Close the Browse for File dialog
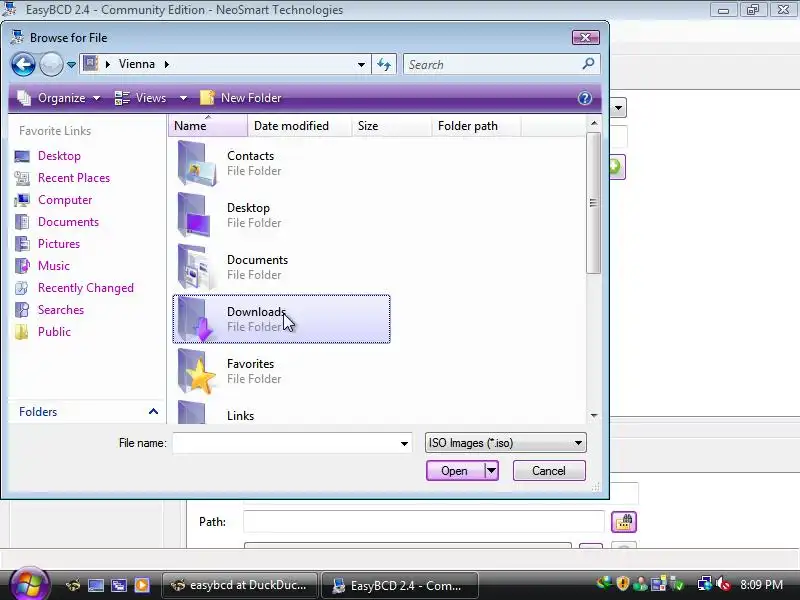800x600 pixels. point(586,37)
